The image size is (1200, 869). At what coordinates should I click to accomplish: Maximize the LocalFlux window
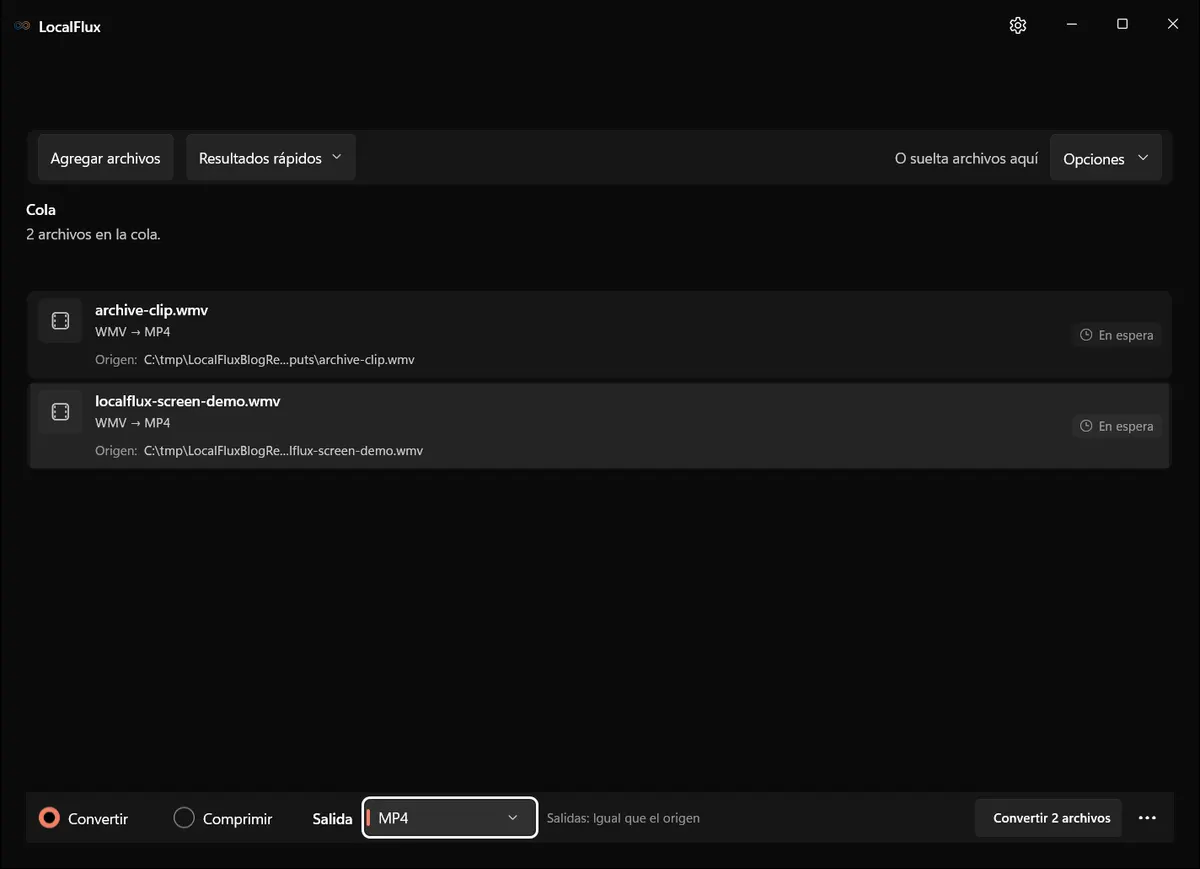point(1122,25)
